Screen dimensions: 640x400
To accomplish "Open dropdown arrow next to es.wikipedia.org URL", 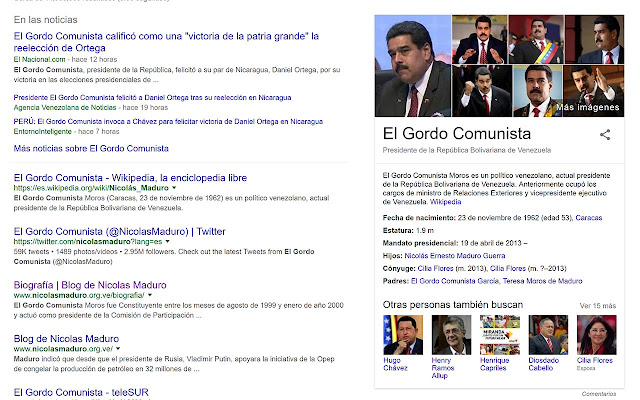I will [174, 188].
